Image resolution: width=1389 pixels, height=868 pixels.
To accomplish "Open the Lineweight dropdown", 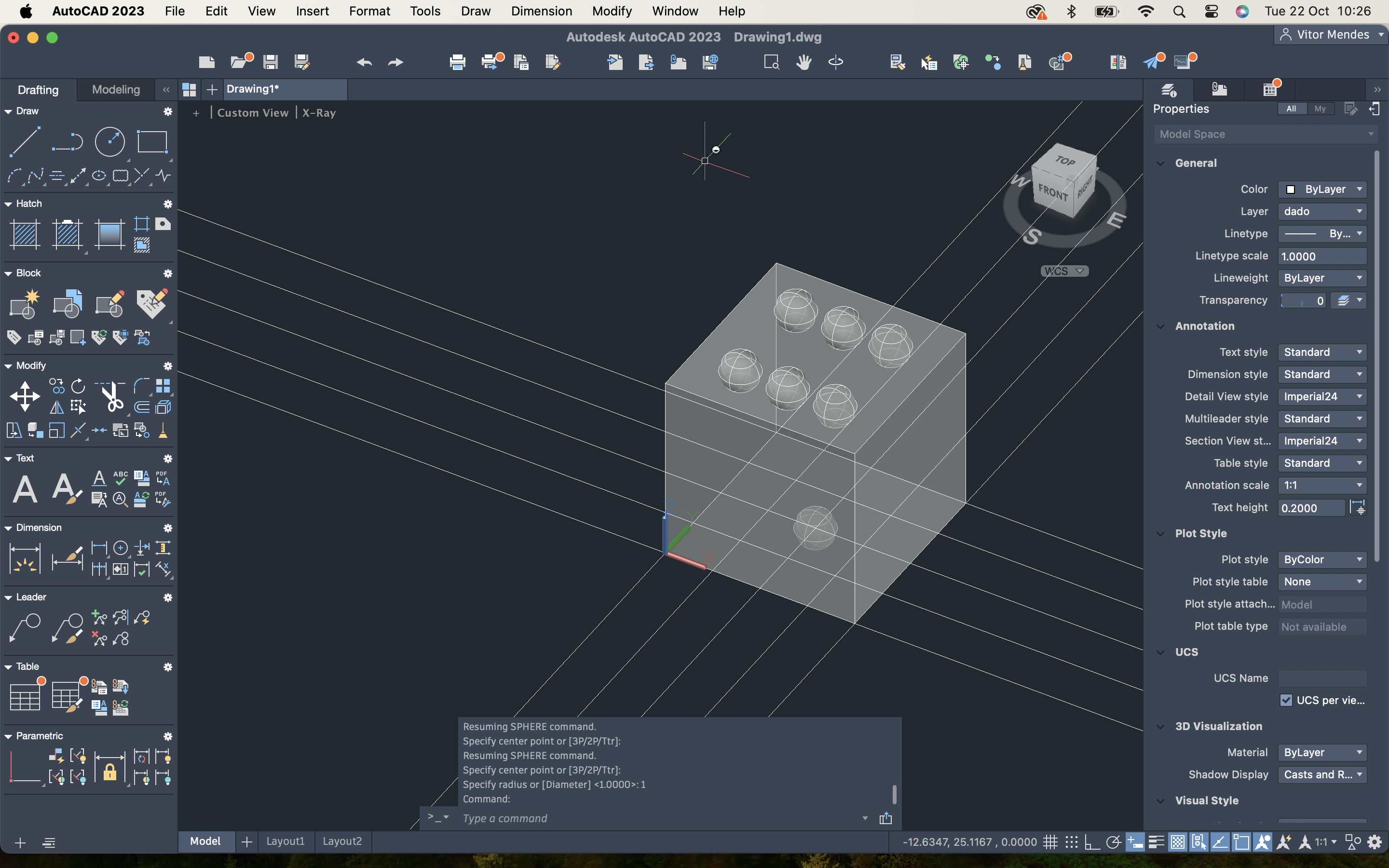I will 1322,278.
